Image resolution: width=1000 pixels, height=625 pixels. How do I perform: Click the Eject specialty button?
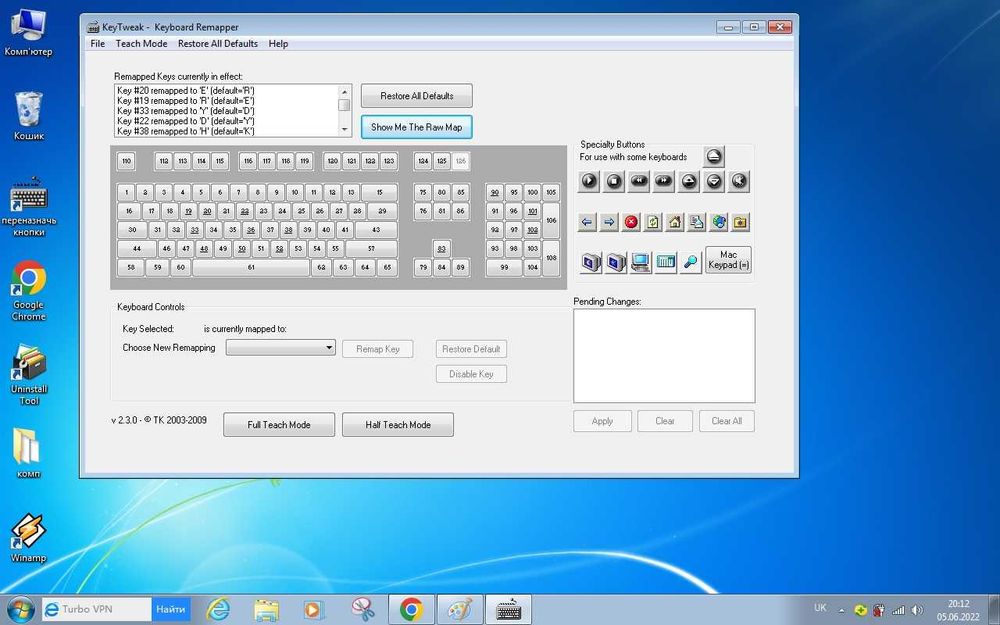[x=714, y=156]
